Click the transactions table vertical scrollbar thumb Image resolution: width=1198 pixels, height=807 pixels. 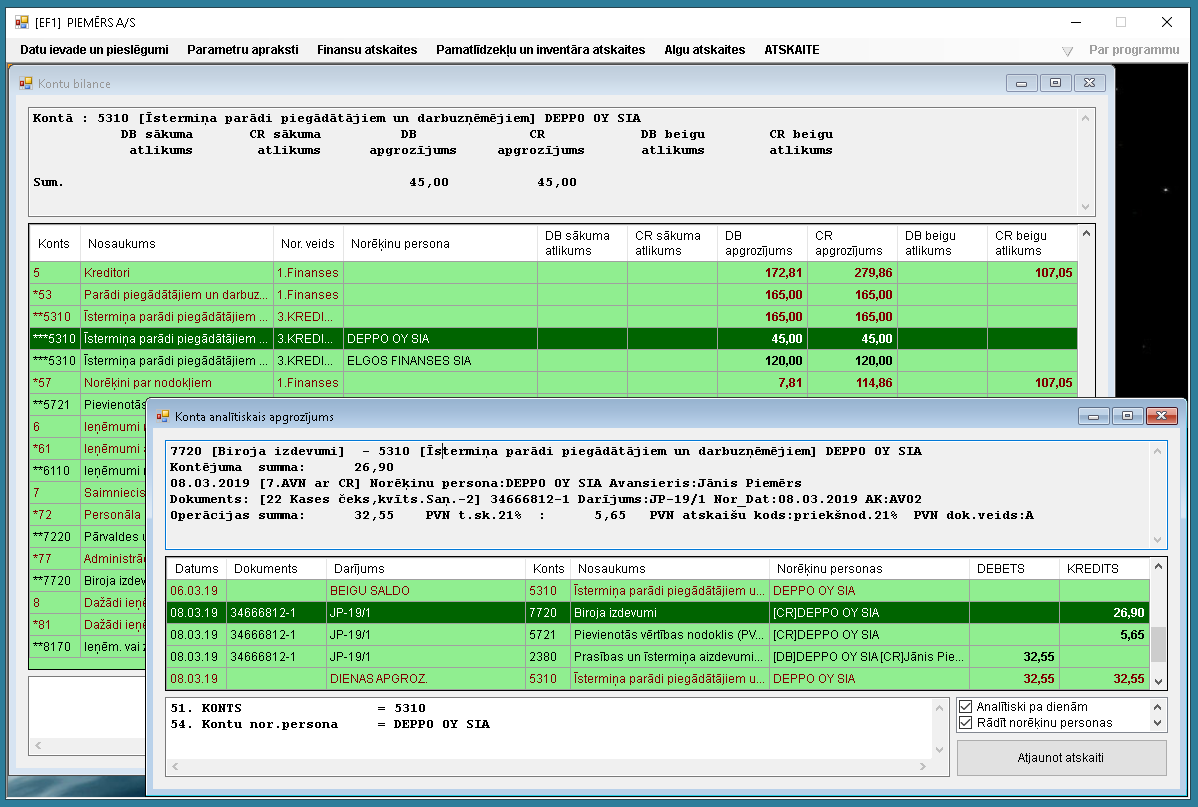pos(1158,644)
